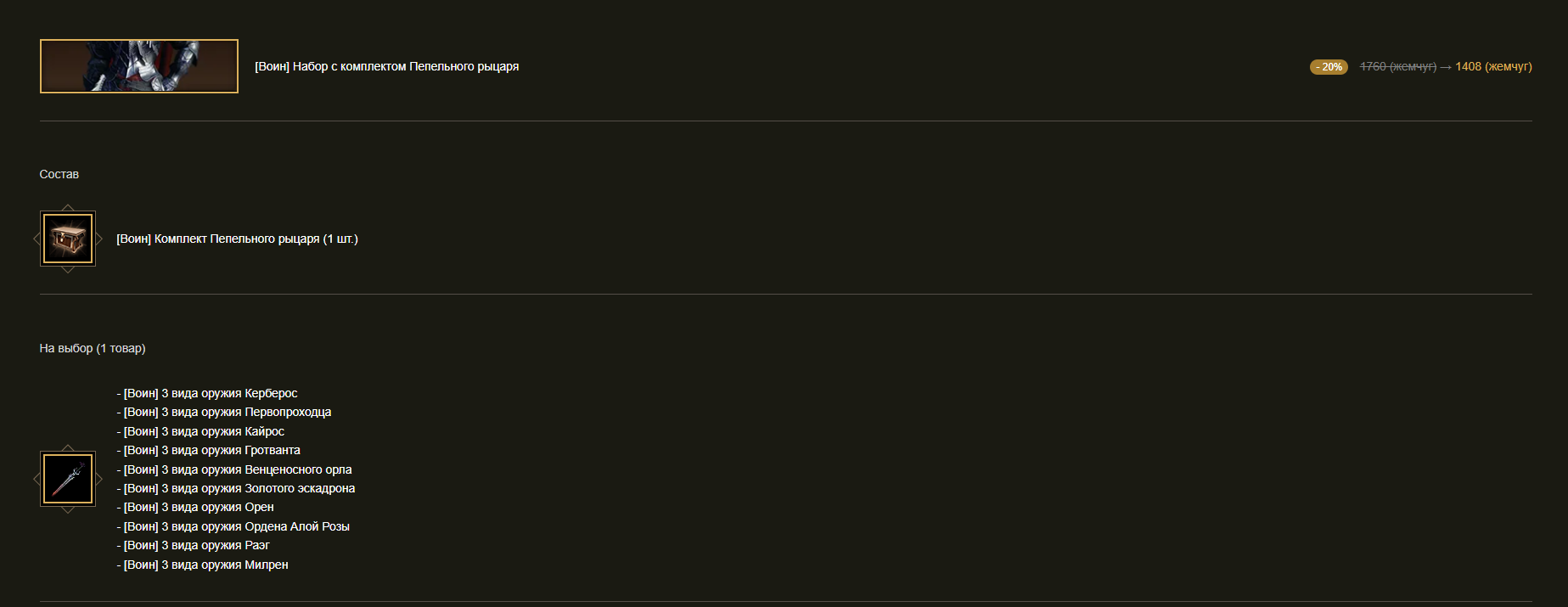Viewport: 1568px width, 607px height.
Task: Choose the 'оружия Венценосного орла' weapon option
Action: [x=234, y=469]
